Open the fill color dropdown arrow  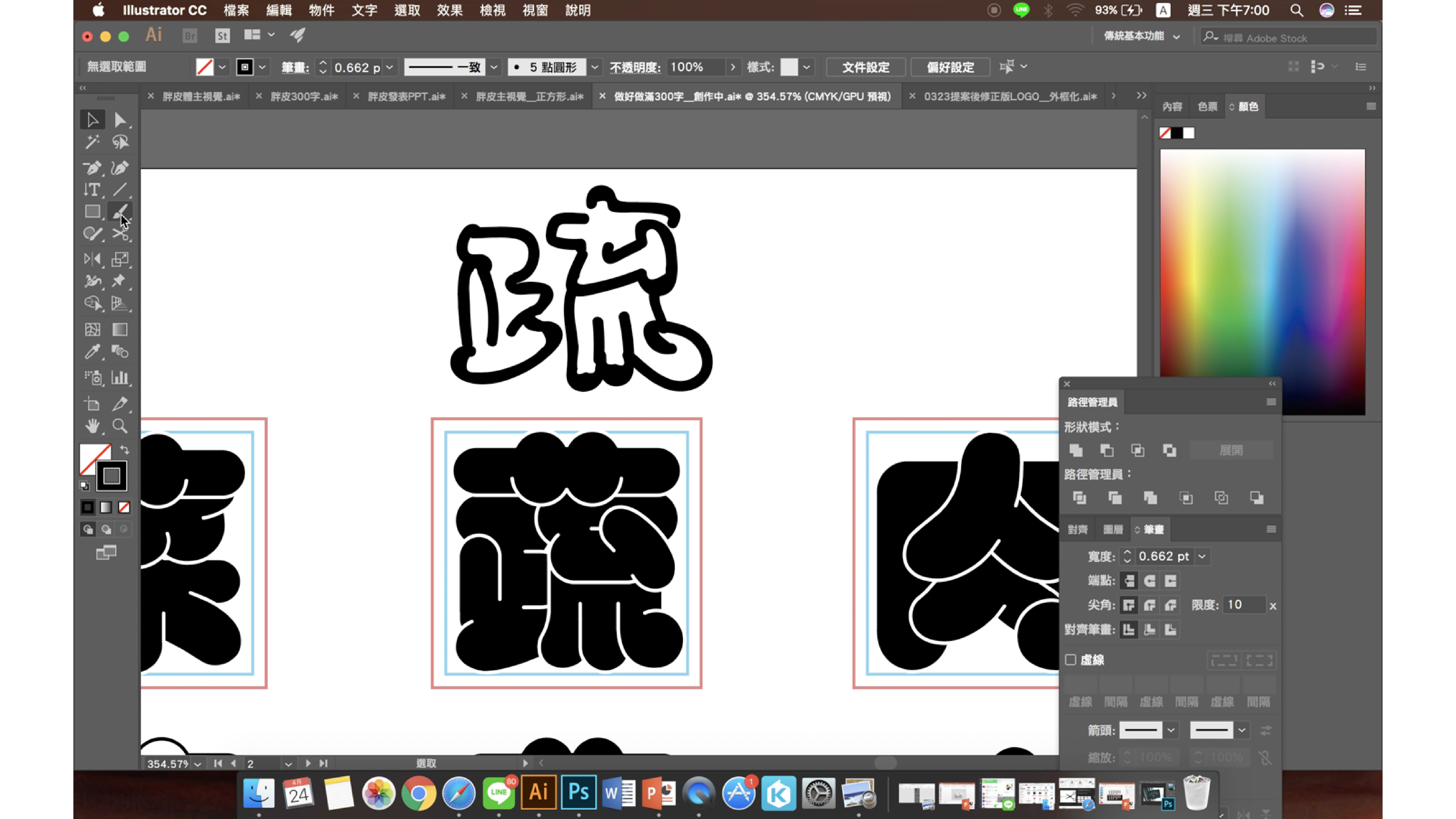(x=222, y=67)
